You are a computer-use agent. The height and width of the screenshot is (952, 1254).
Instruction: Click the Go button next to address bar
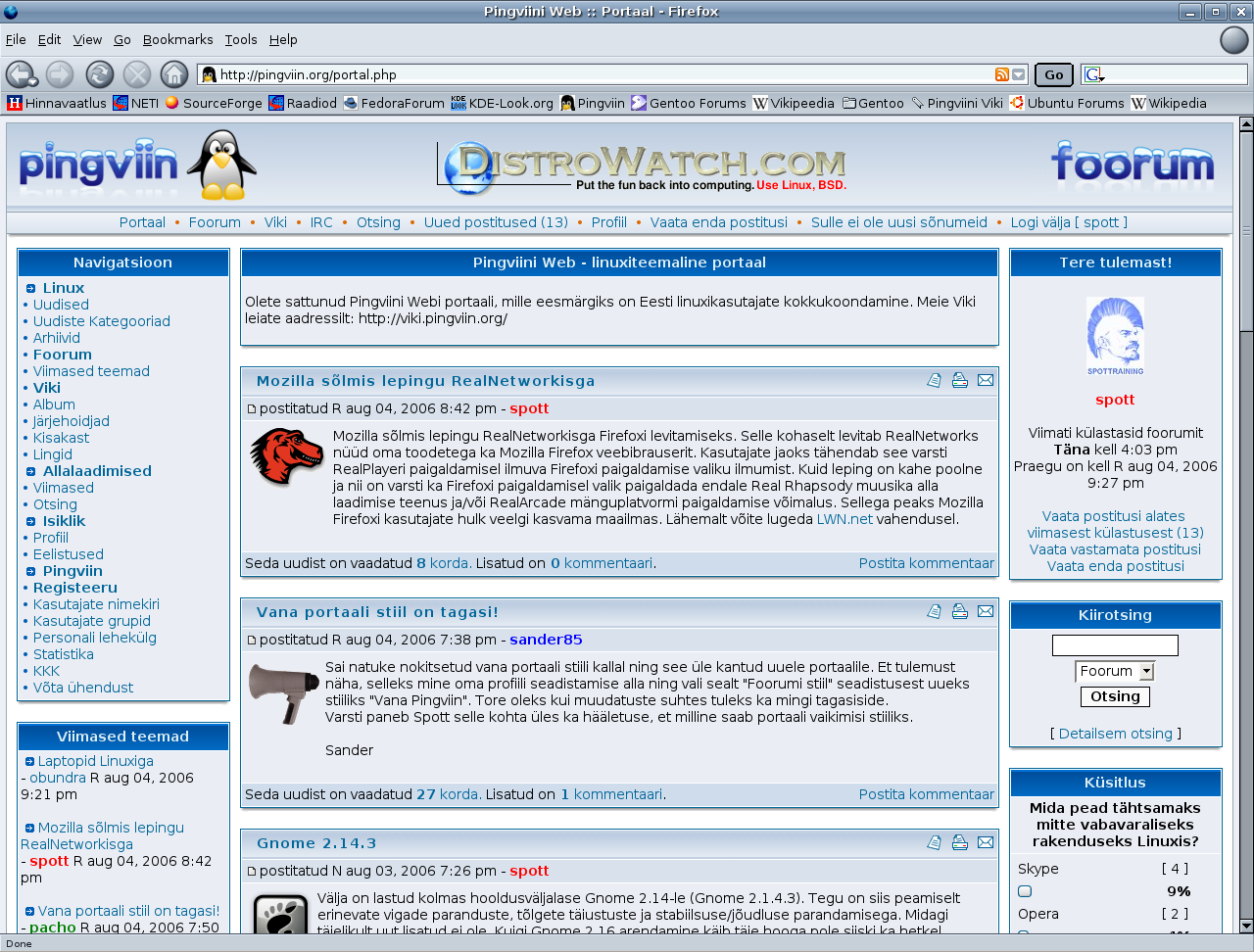pos(1054,74)
